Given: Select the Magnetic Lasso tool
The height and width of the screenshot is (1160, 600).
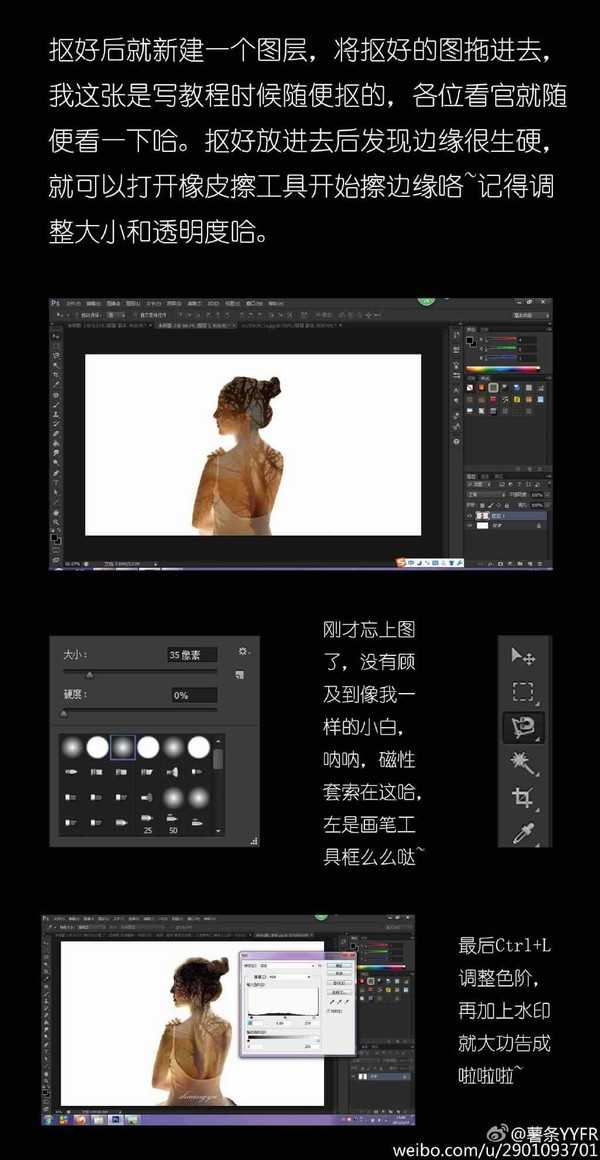Looking at the screenshot, I should pos(523,727).
